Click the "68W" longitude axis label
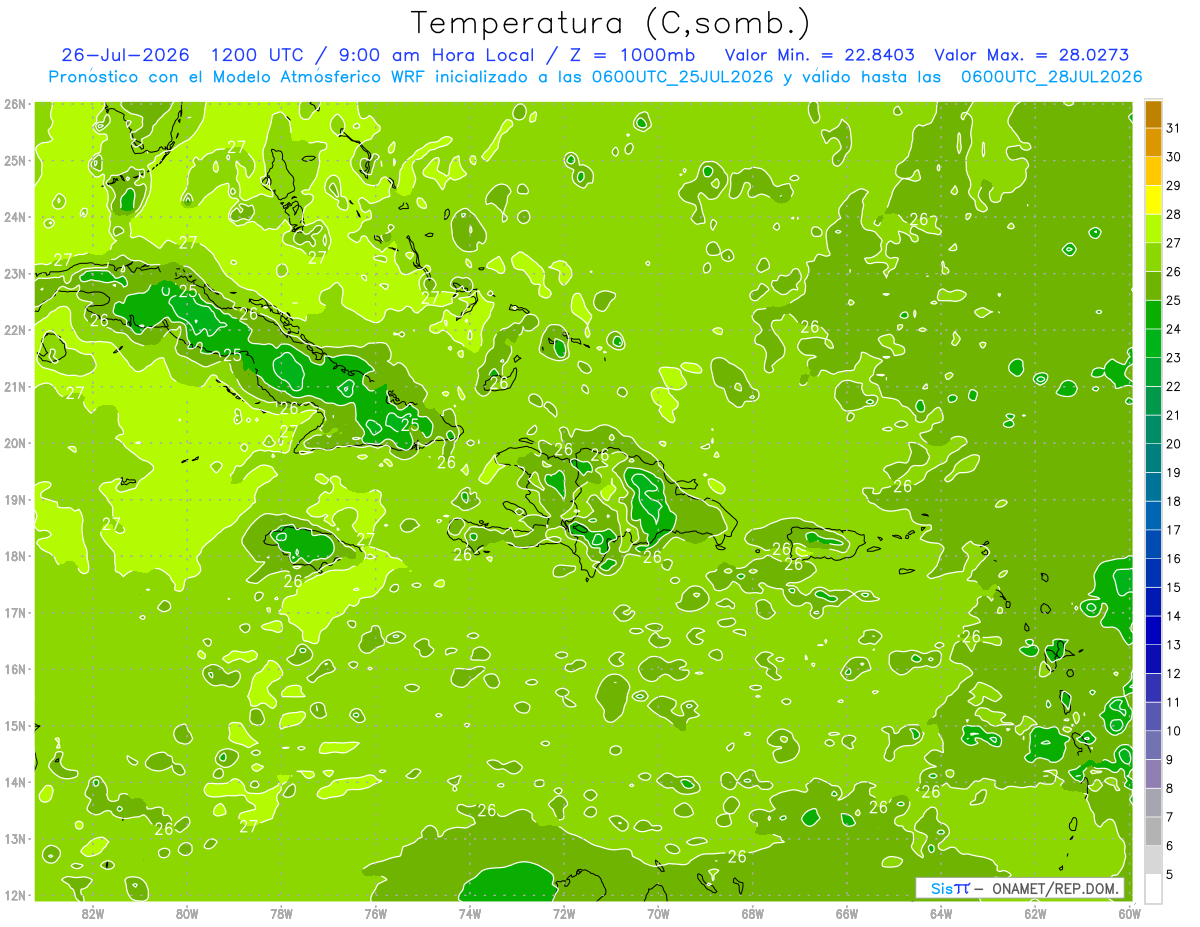1200x927 pixels. click(x=753, y=914)
